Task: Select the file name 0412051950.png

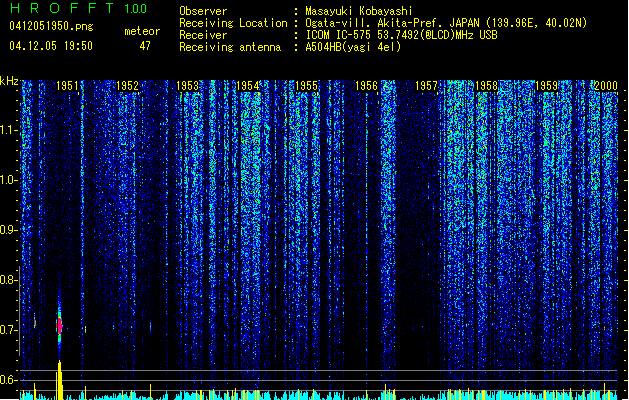Action: [51, 26]
